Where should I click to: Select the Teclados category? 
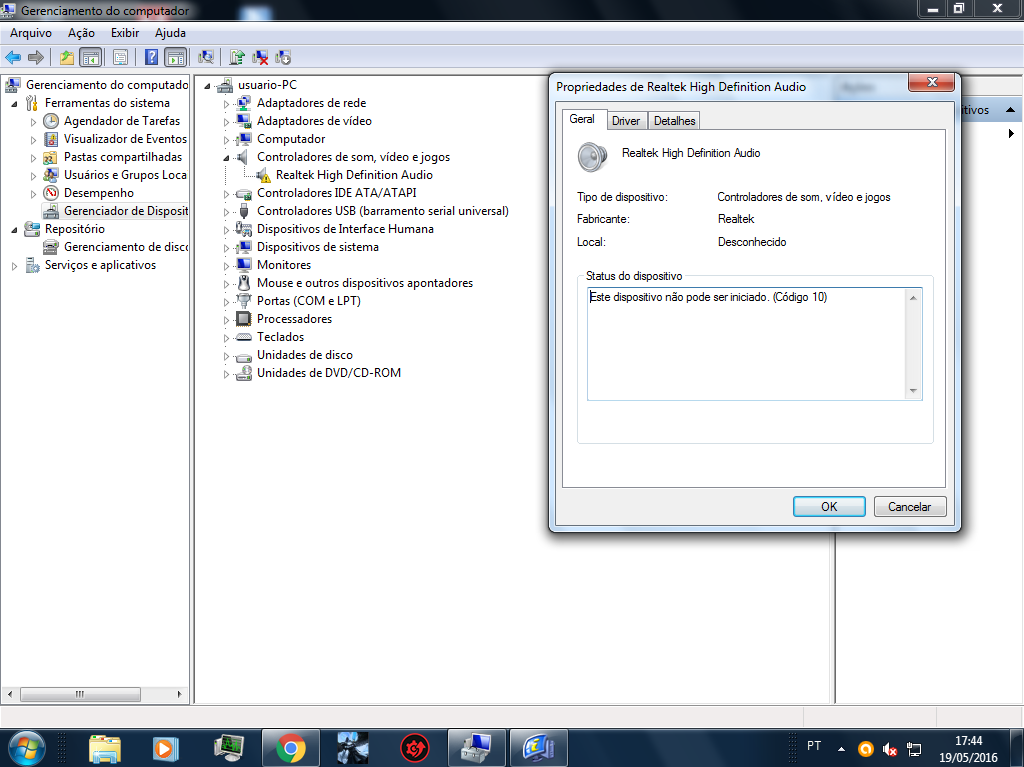280,336
